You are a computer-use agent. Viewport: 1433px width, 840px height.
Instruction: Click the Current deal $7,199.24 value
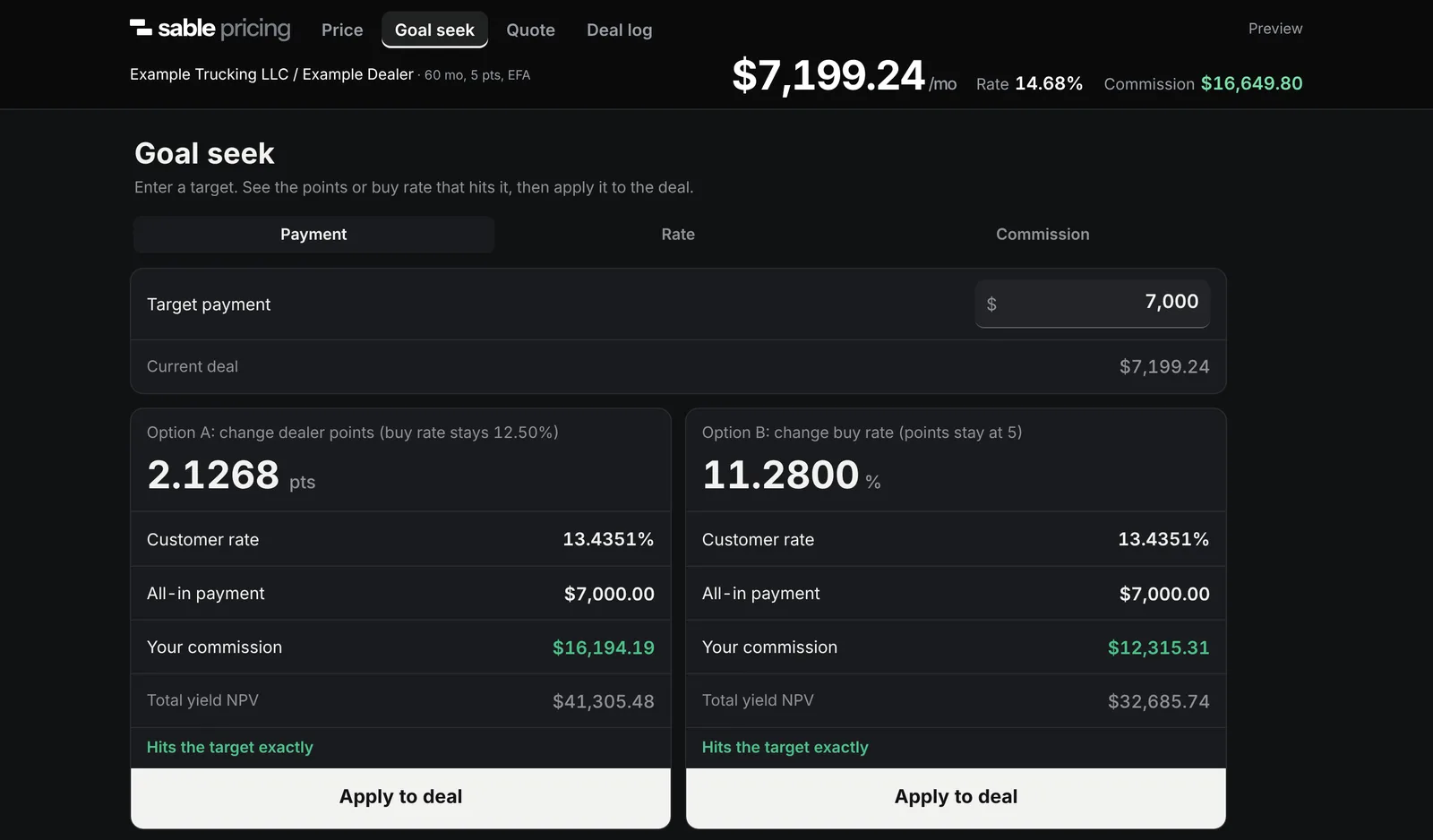tap(1164, 366)
